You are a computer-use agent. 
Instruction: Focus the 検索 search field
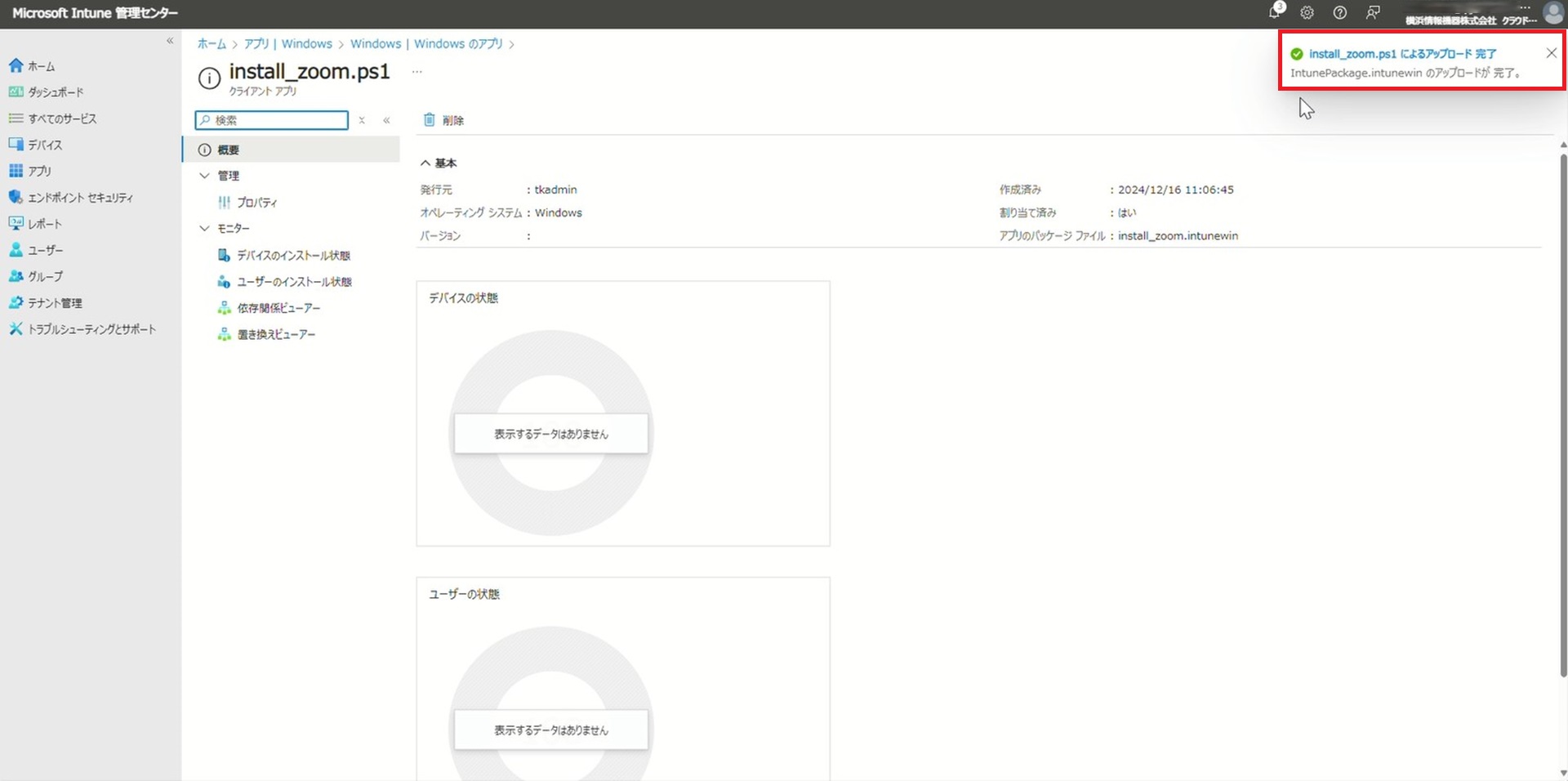(272, 120)
